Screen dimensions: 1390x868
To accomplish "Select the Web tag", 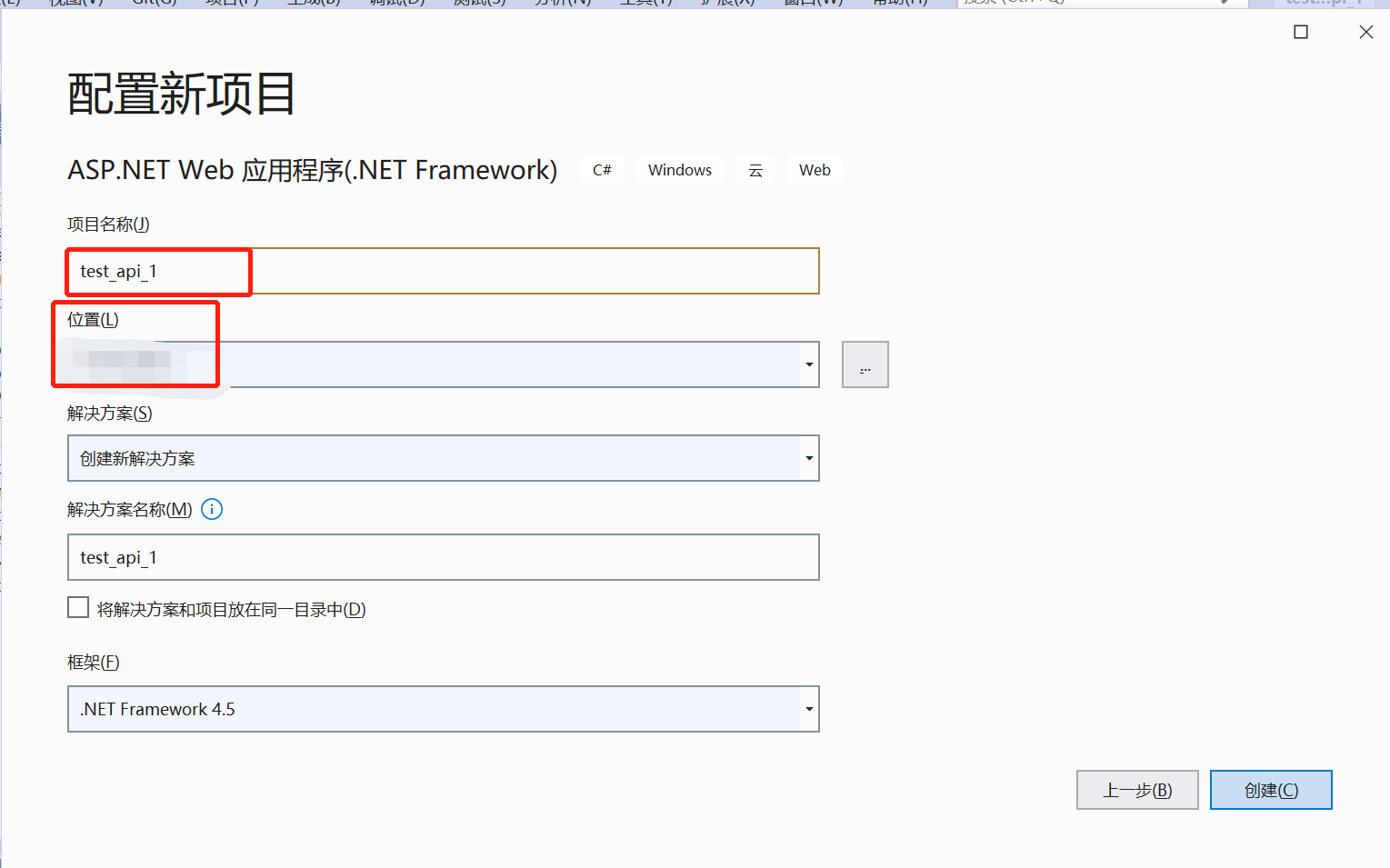I will pyautogui.click(x=814, y=169).
